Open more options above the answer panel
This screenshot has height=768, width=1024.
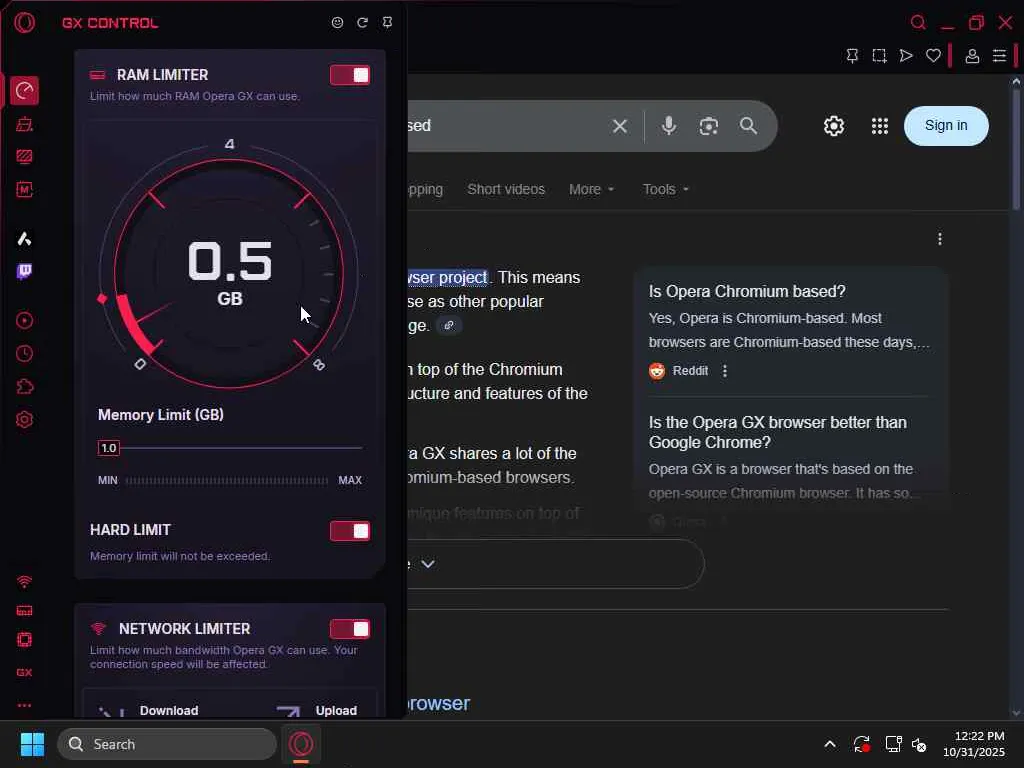click(x=940, y=240)
